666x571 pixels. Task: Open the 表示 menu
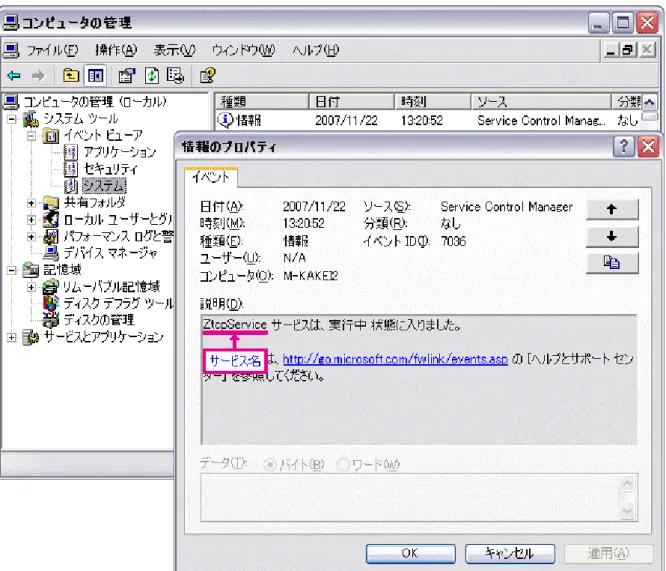pyautogui.click(x=174, y=50)
